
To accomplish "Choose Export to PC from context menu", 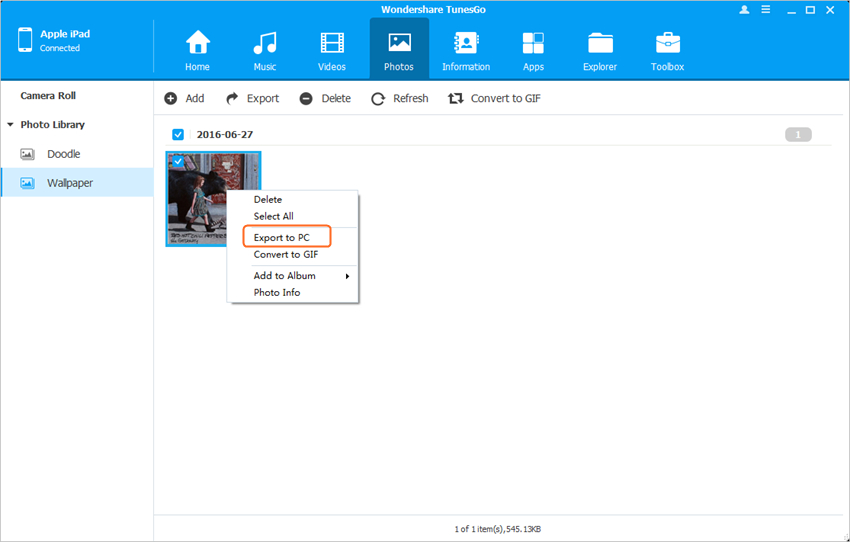I will click(281, 237).
